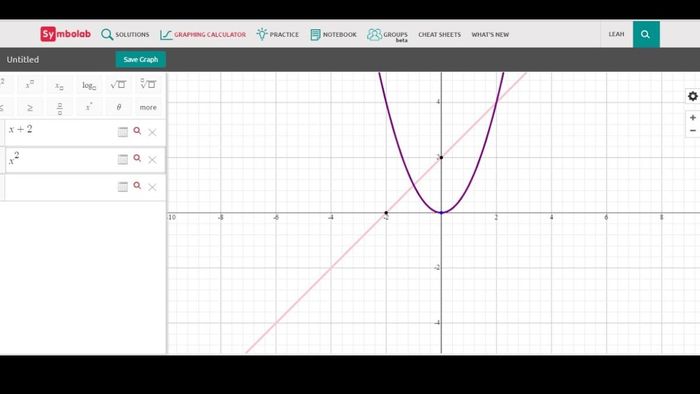
Task: Click the graphing calculator chart icon
Action: click(x=166, y=34)
